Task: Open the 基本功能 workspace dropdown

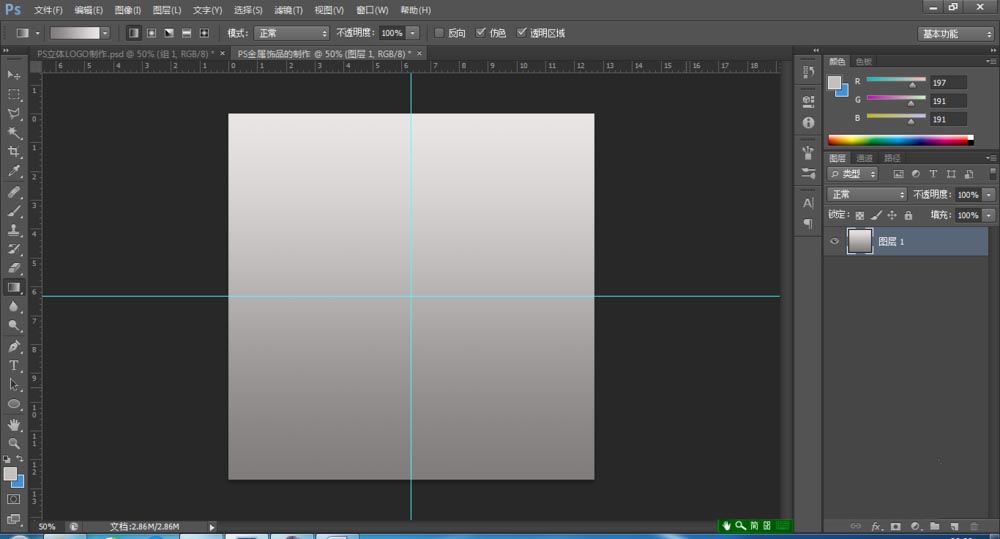Action: pyautogui.click(x=956, y=34)
